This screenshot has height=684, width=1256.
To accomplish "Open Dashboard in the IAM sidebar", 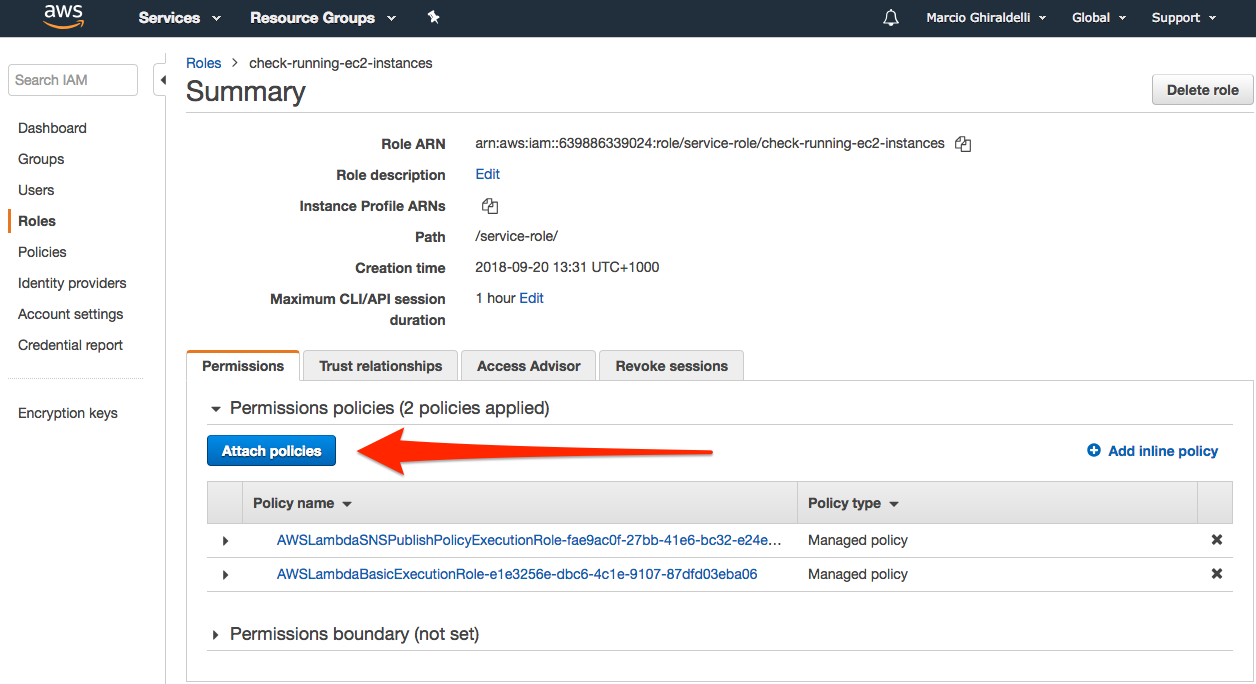I will tap(52, 128).
